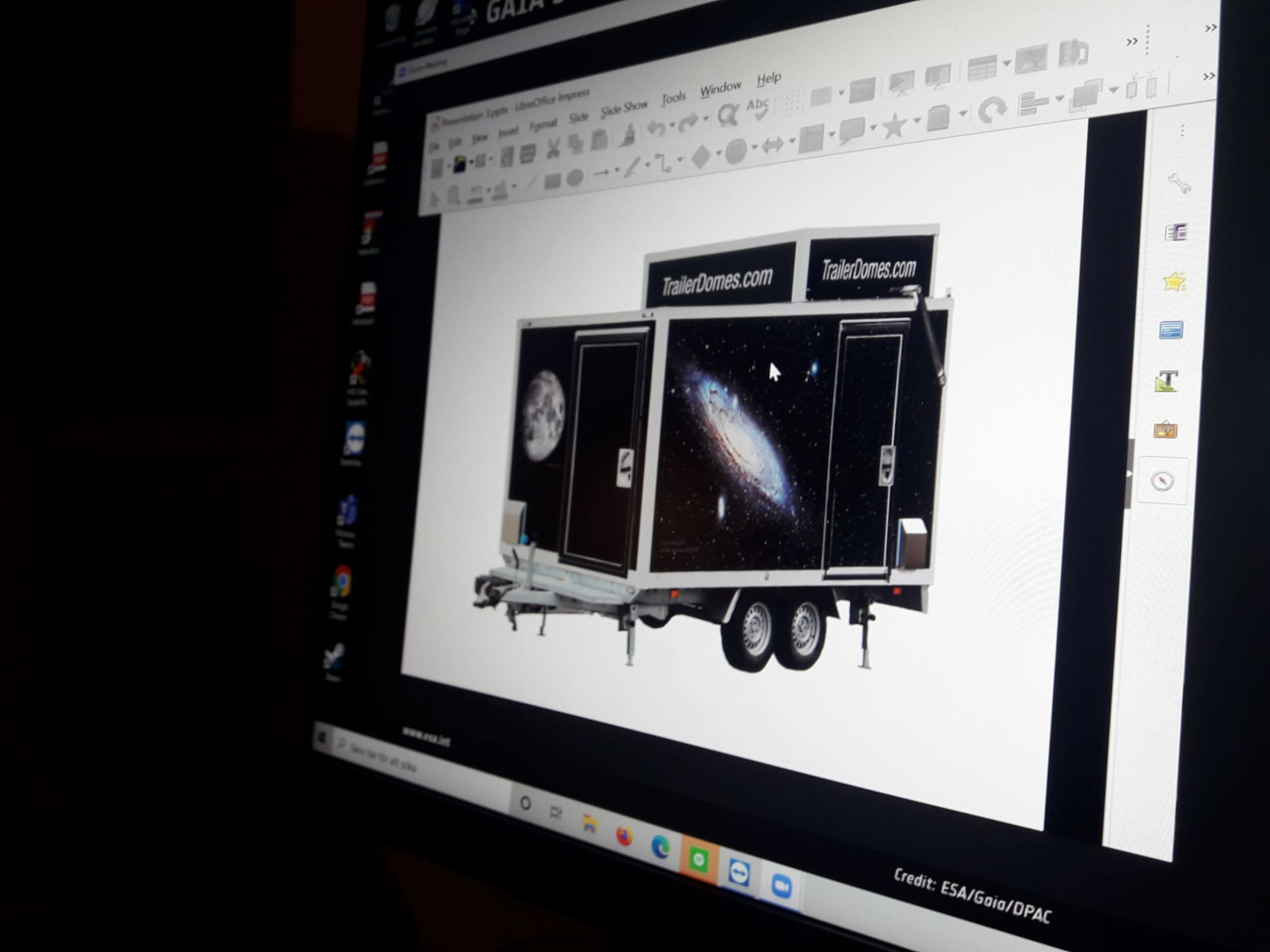This screenshot has height=952, width=1270.
Task: Open the Window menu
Action: click(721, 88)
